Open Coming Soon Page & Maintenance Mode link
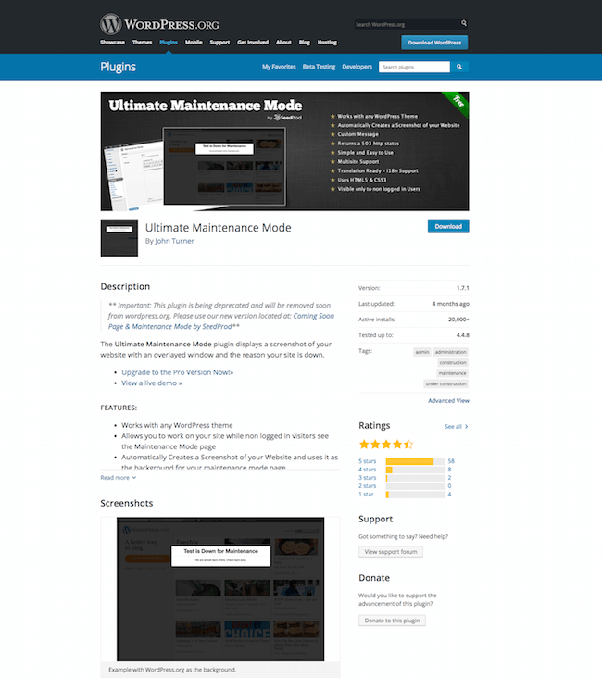 point(221,321)
